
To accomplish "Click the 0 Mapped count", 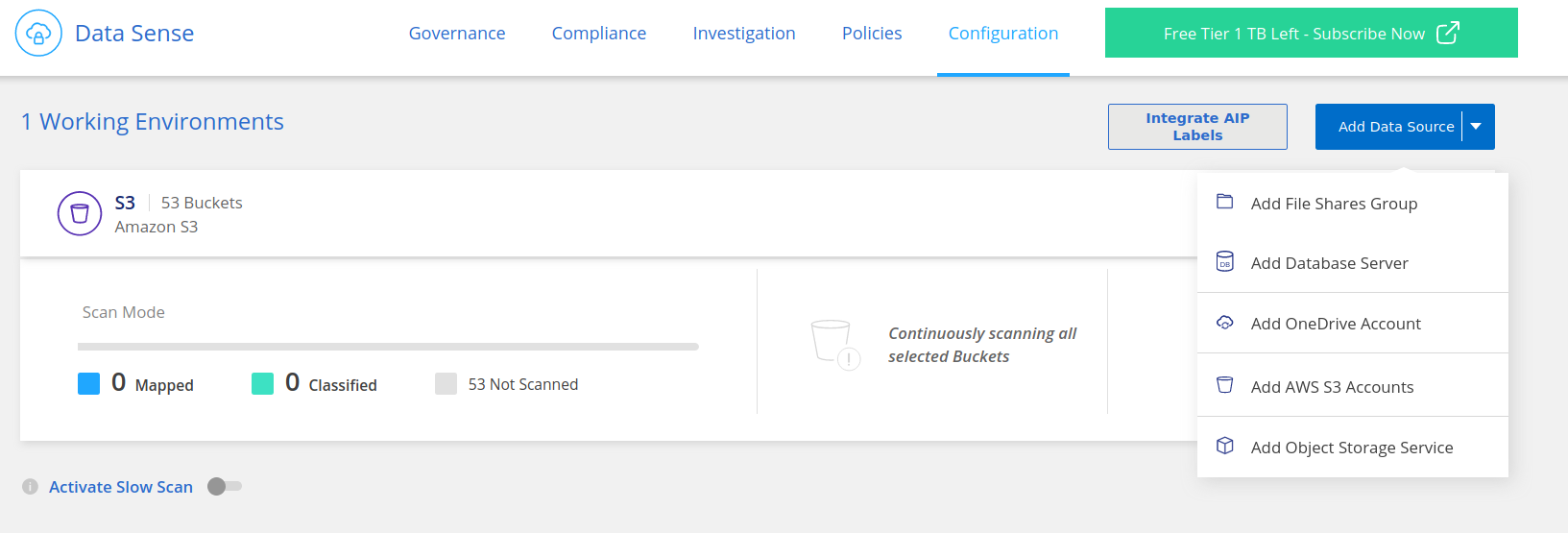I will coord(118,382).
